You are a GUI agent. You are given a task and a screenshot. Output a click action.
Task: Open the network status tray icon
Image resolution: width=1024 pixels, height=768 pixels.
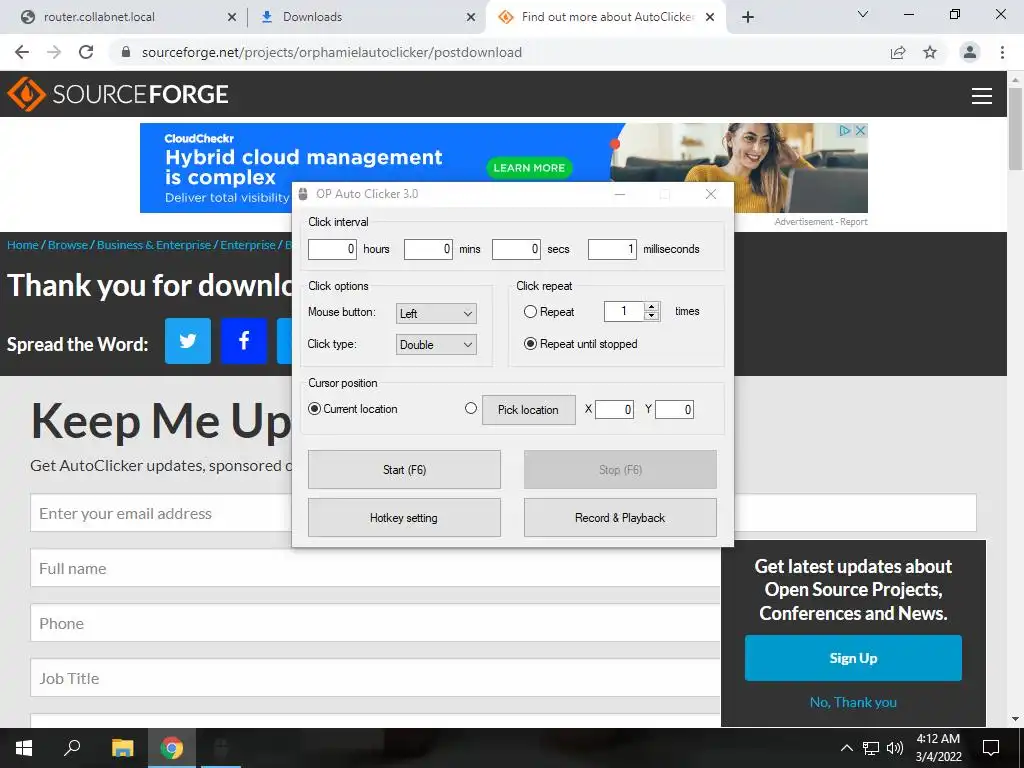click(x=871, y=748)
